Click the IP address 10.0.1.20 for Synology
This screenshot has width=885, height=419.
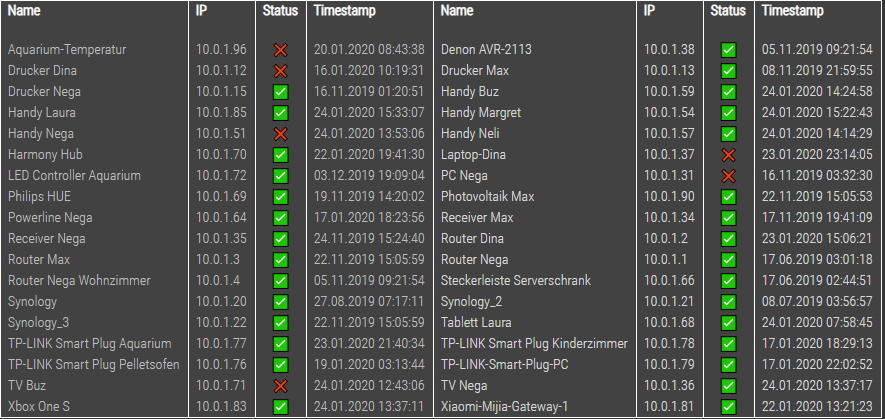coord(221,302)
